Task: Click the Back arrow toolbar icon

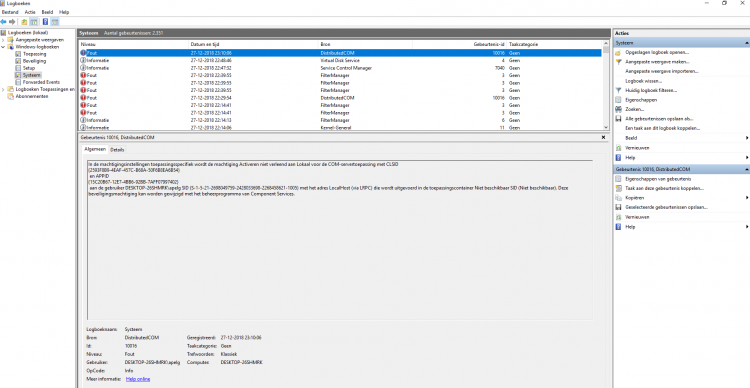Action: pyautogui.click(x=4, y=22)
